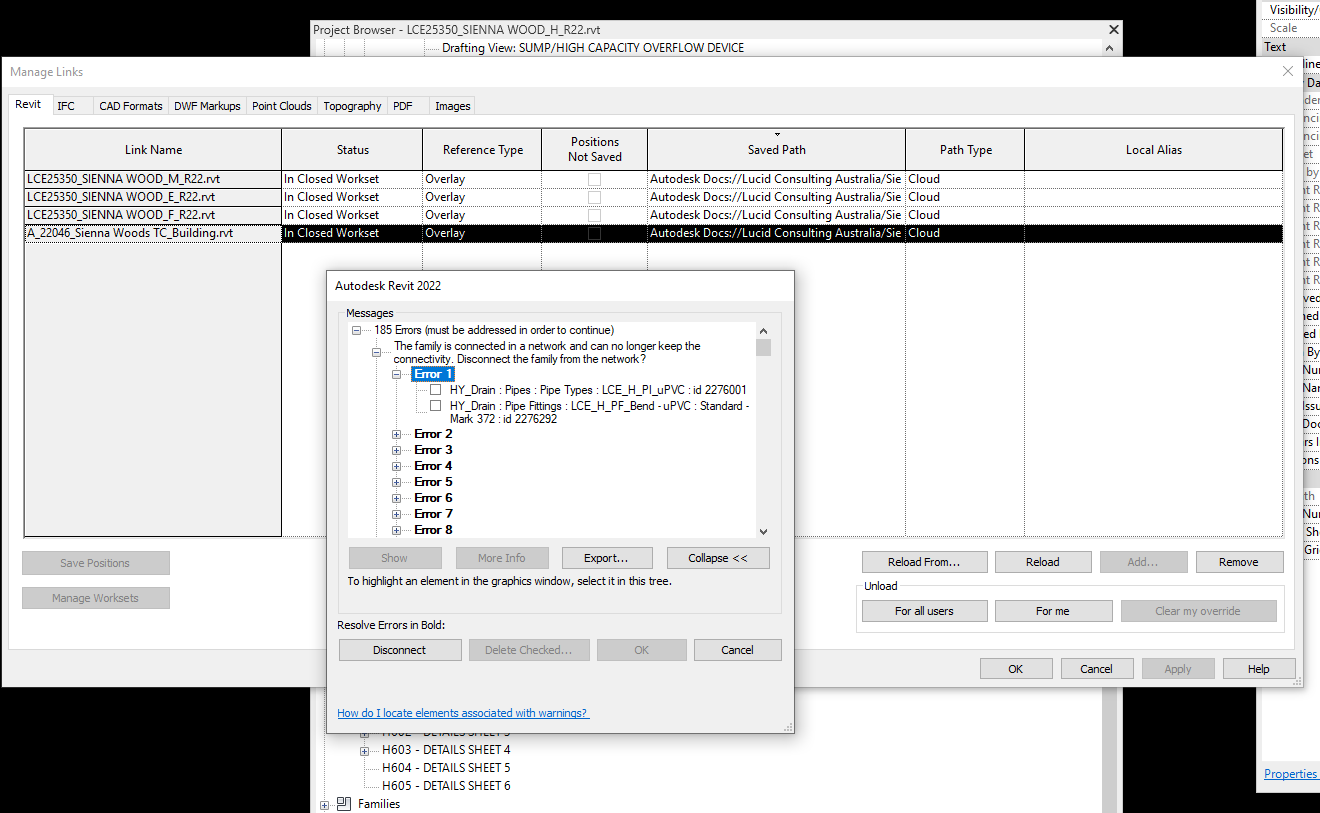Expand the Error 5 node
The width and height of the screenshot is (1320, 813).
pos(397,481)
